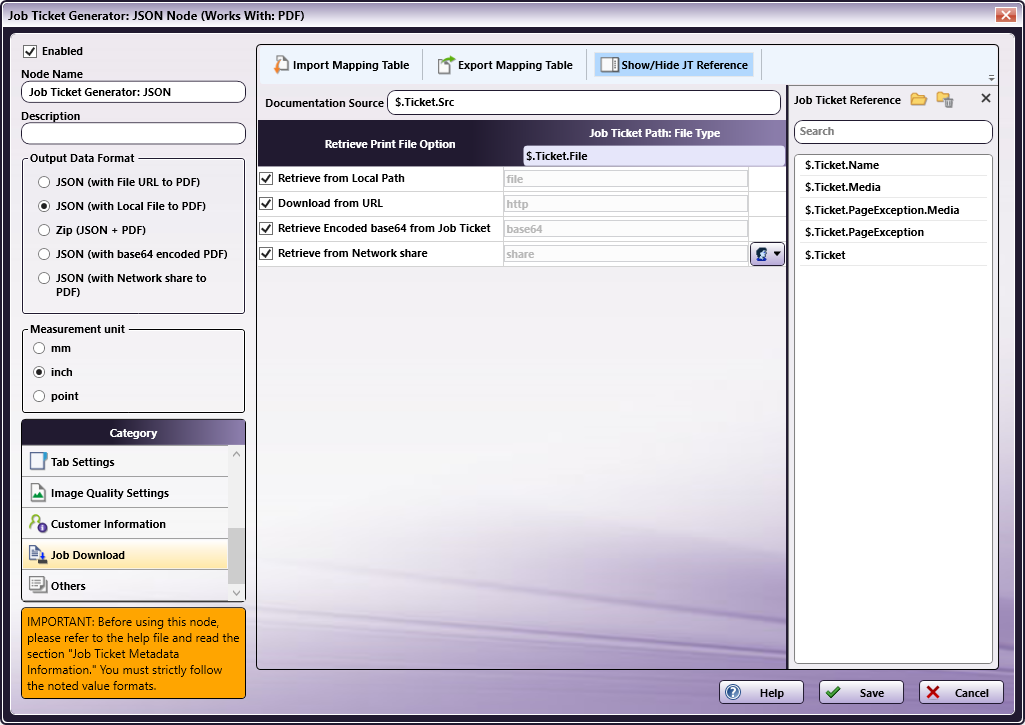Select $.Ticket.PageException.Media reference
Screen dimensions: 1025x725
(893, 210)
